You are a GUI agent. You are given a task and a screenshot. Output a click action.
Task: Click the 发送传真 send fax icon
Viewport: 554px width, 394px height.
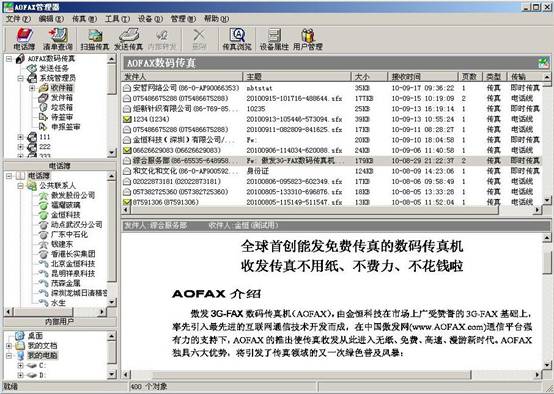click(129, 39)
